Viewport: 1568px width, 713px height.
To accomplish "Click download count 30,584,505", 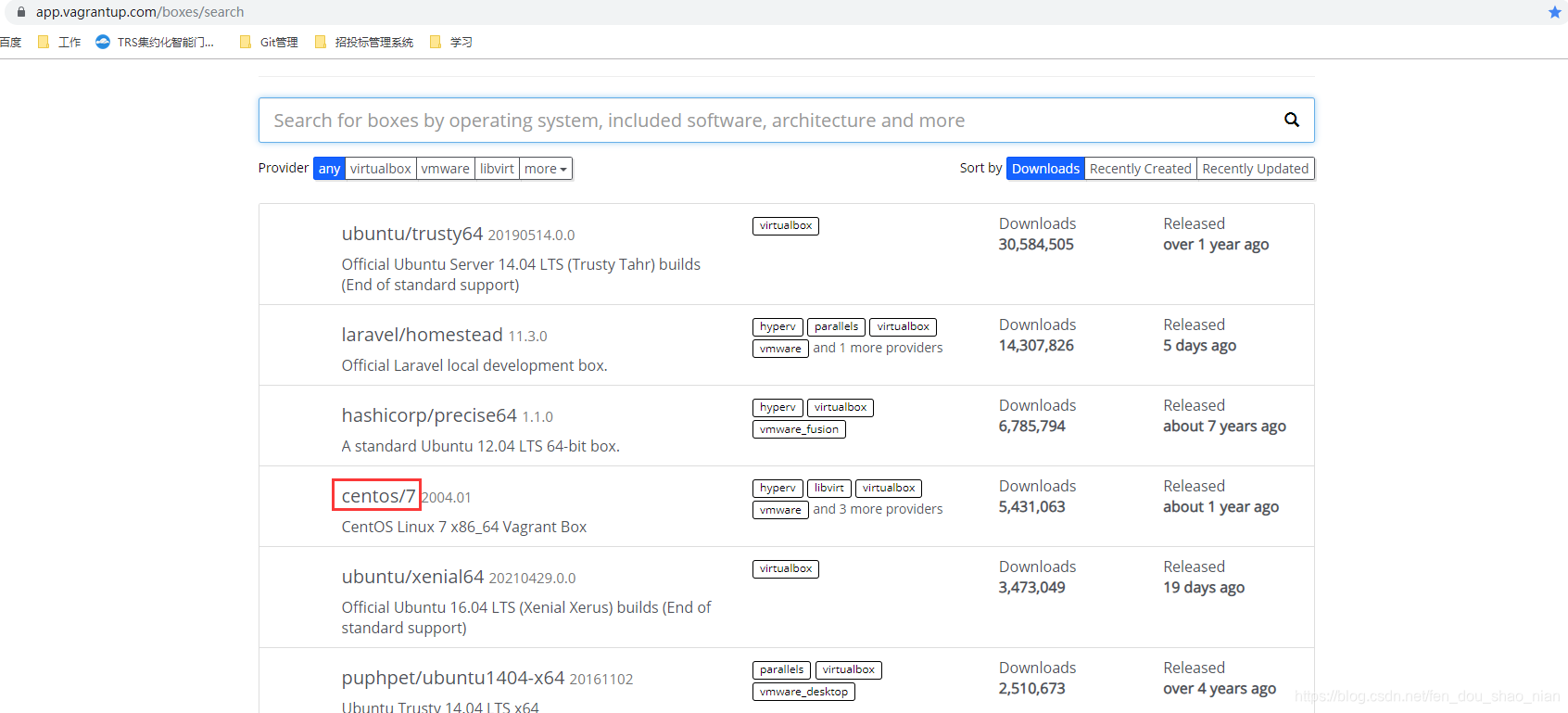I will coord(1036,245).
